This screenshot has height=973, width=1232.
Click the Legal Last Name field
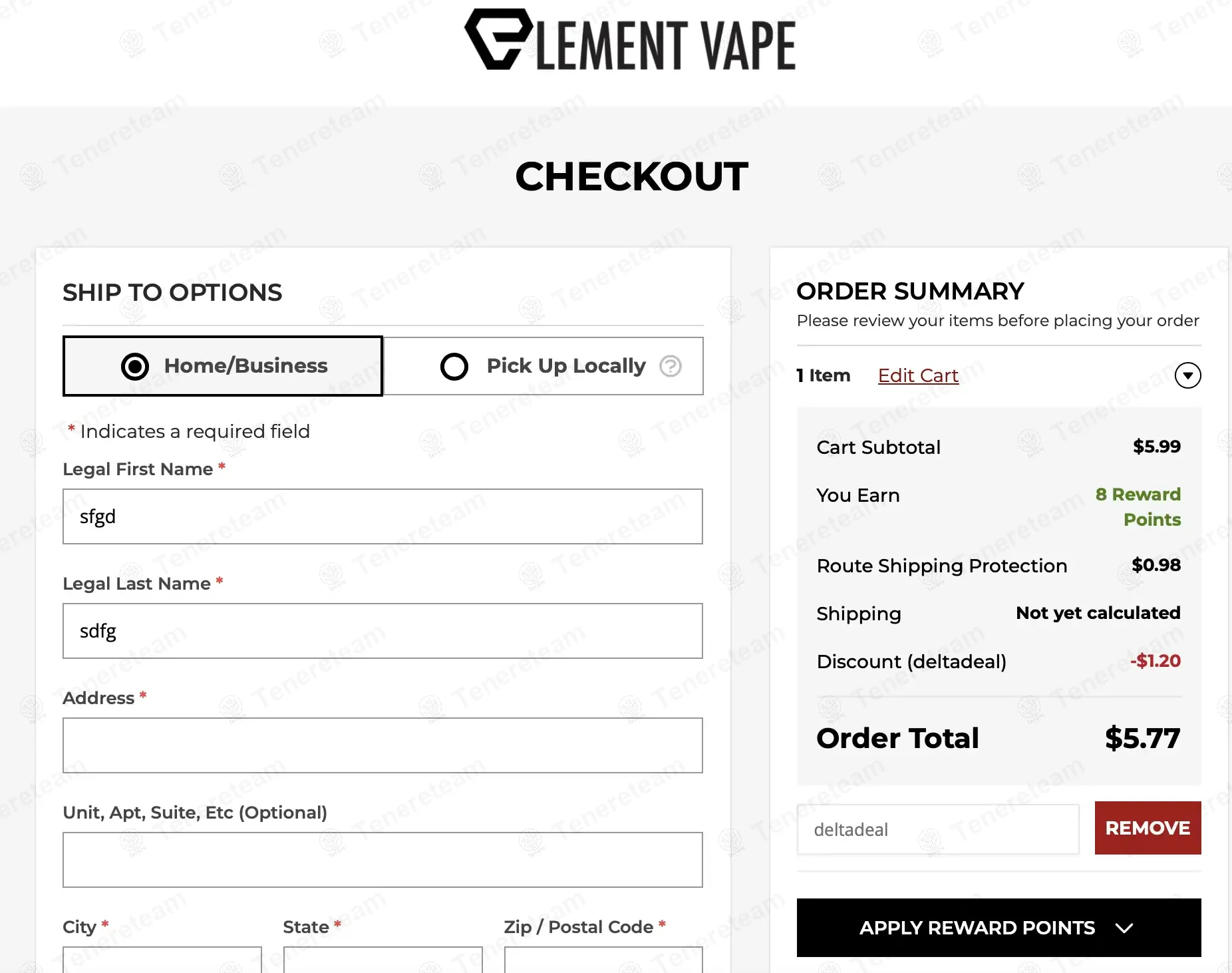tap(383, 631)
